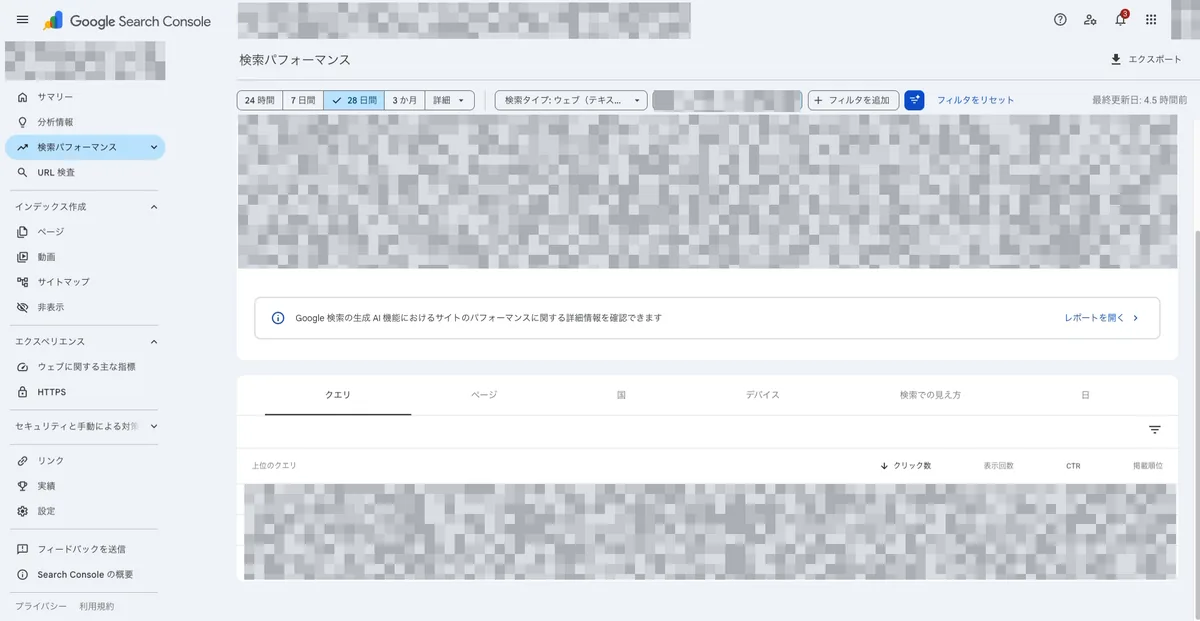Open the notifications bell
The height and width of the screenshot is (621, 1200).
1120,20
